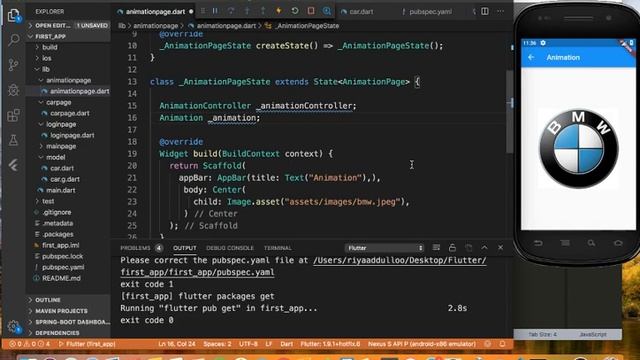Open the Source Control view
The height and width of the screenshot is (360, 640).
coord(13,65)
